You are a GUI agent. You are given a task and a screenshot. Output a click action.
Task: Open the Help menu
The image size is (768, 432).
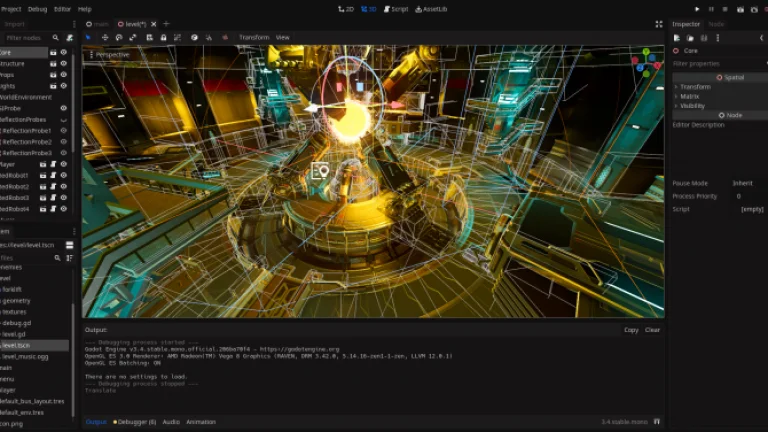point(85,9)
